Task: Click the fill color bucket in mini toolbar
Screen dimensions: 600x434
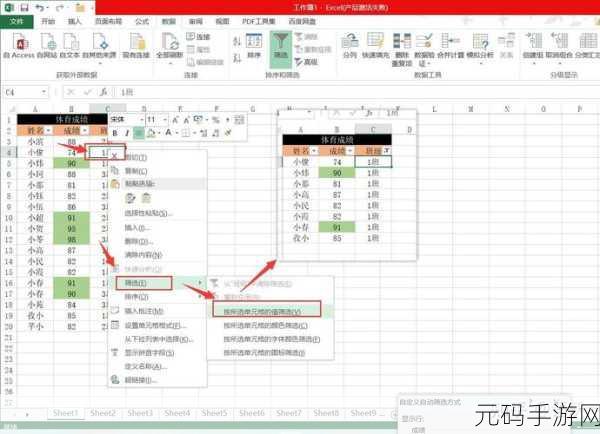Action: [152, 133]
